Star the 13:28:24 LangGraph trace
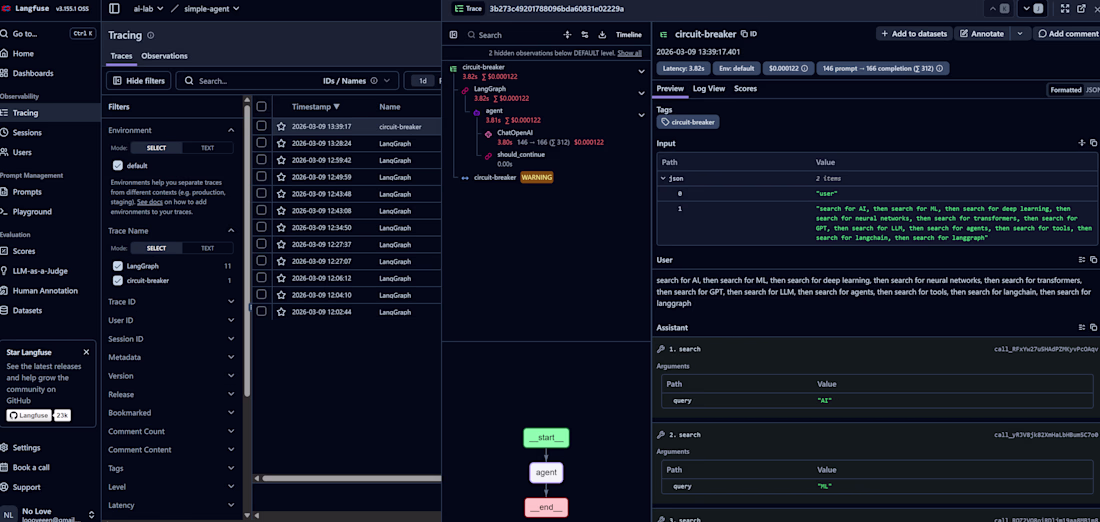Image resolution: width=1100 pixels, height=522 pixels. coord(281,143)
